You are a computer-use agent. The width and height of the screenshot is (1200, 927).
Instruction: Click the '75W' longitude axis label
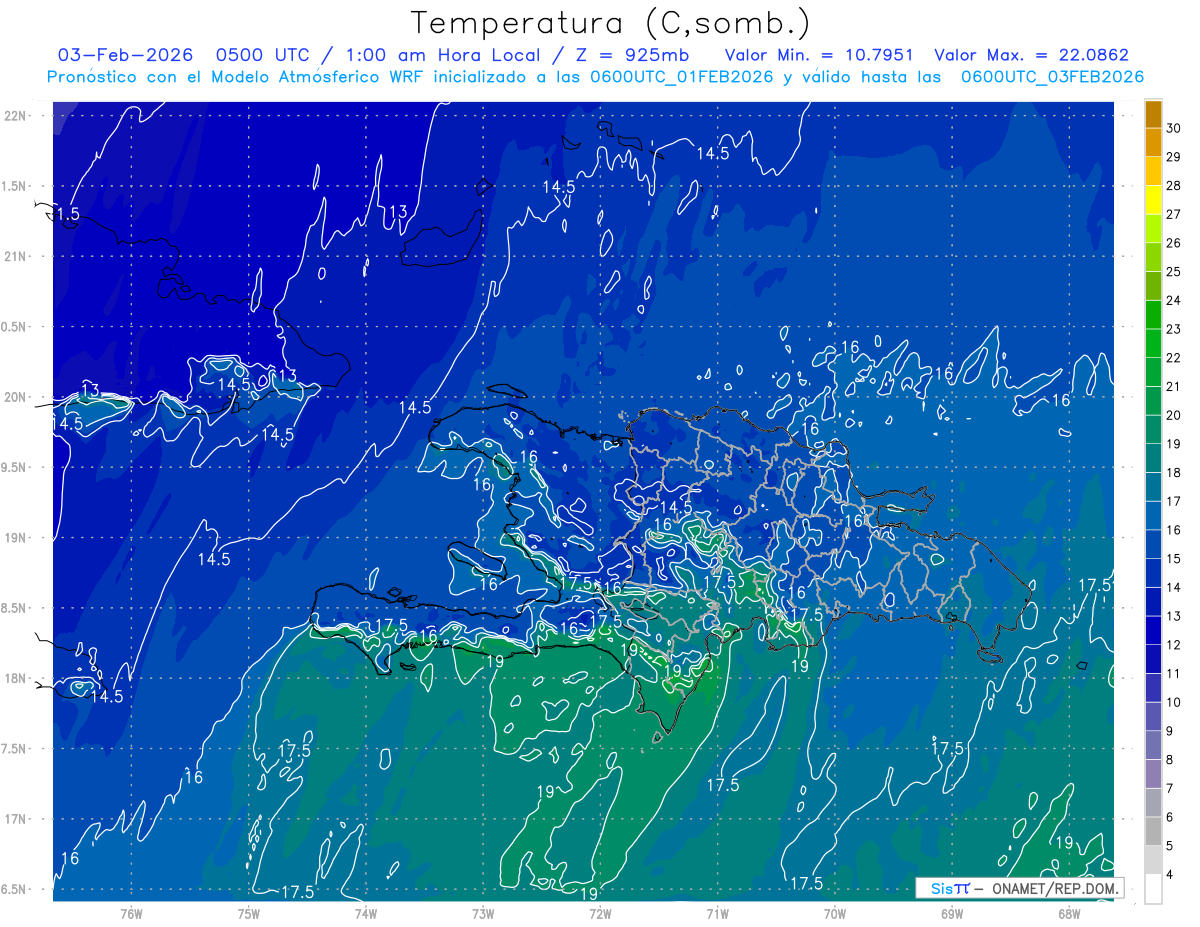(x=249, y=914)
